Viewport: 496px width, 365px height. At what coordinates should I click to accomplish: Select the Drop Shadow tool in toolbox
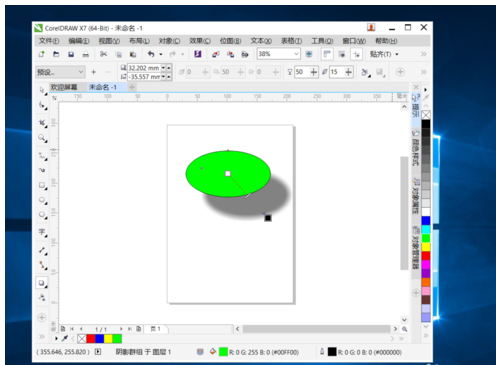(x=42, y=283)
